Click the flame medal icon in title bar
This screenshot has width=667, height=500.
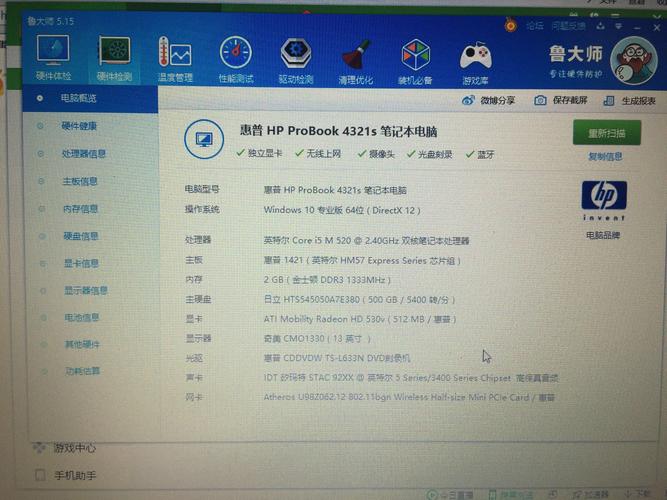tap(510, 25)
